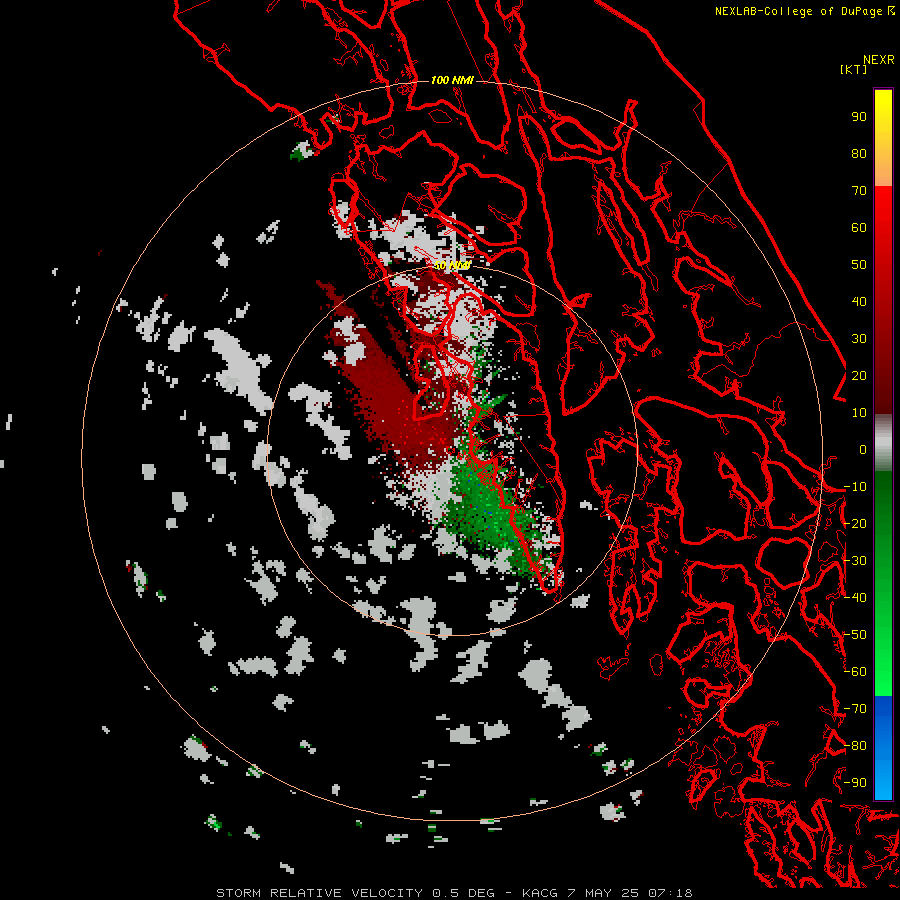Click the 50 value on the velocity scale
Image resolution: width=900 pixels, height=900 pixels.
click(x=859, y=265)
